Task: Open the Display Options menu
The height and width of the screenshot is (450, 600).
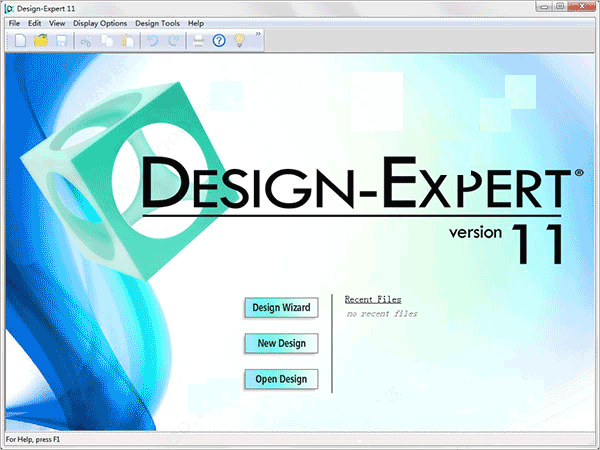Action: coord(100,23)
